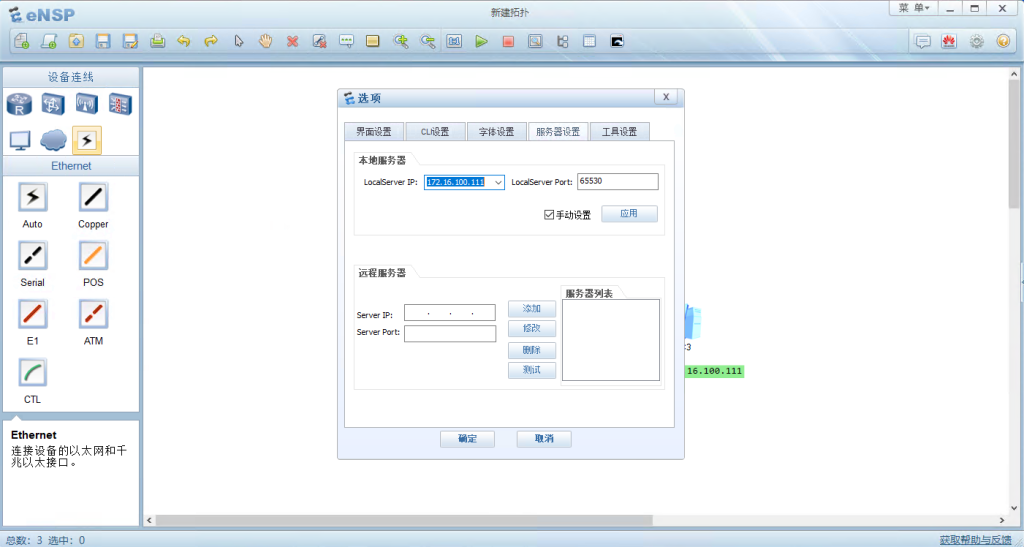Switch to the 工具设置 tab
Screen dimensions: 1024x547
coord(620,132)
